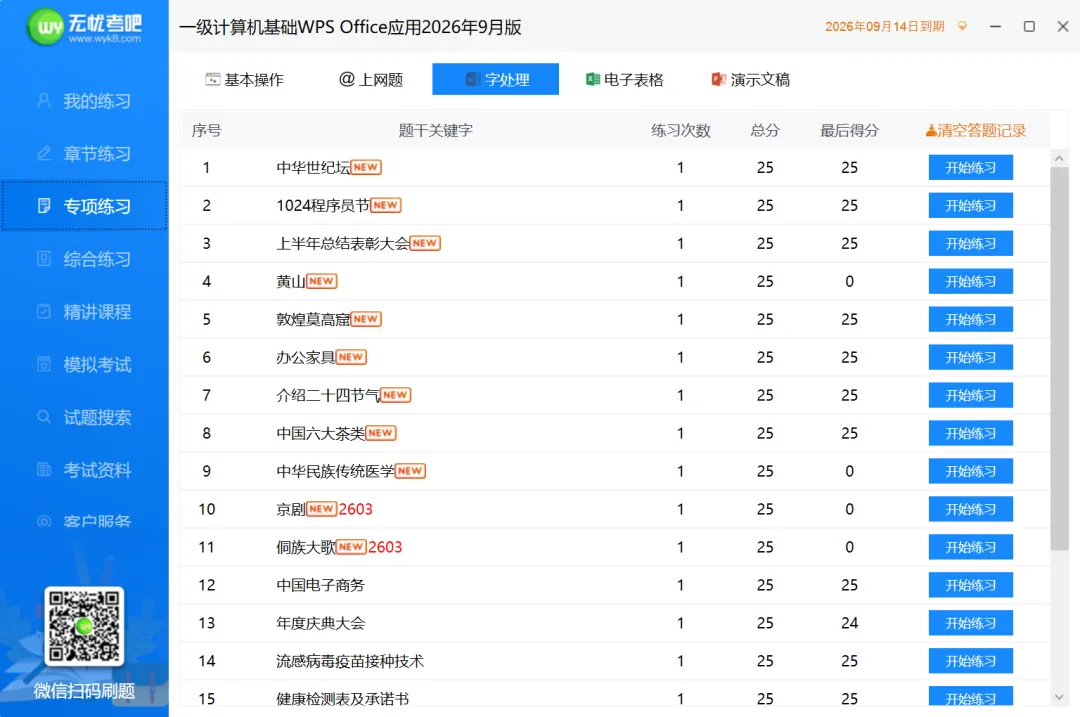
Task: Open 试题搜索 in the sidebar
Action: coord(84,417)
